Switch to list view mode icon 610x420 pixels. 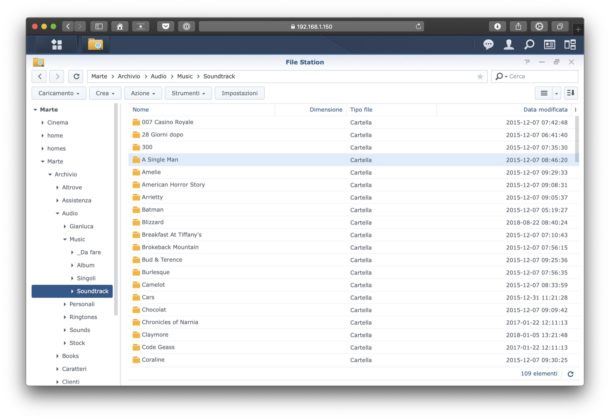(544, 93)
